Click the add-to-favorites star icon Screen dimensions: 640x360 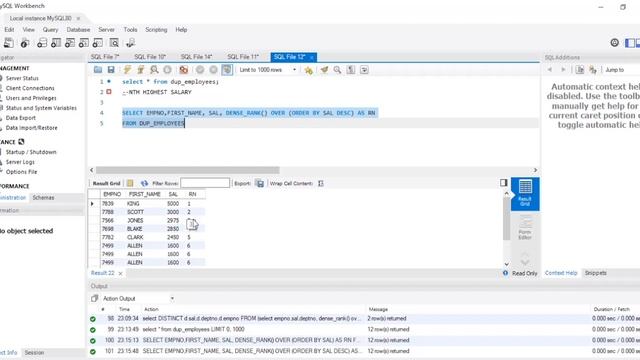click(x=309, y=70)
